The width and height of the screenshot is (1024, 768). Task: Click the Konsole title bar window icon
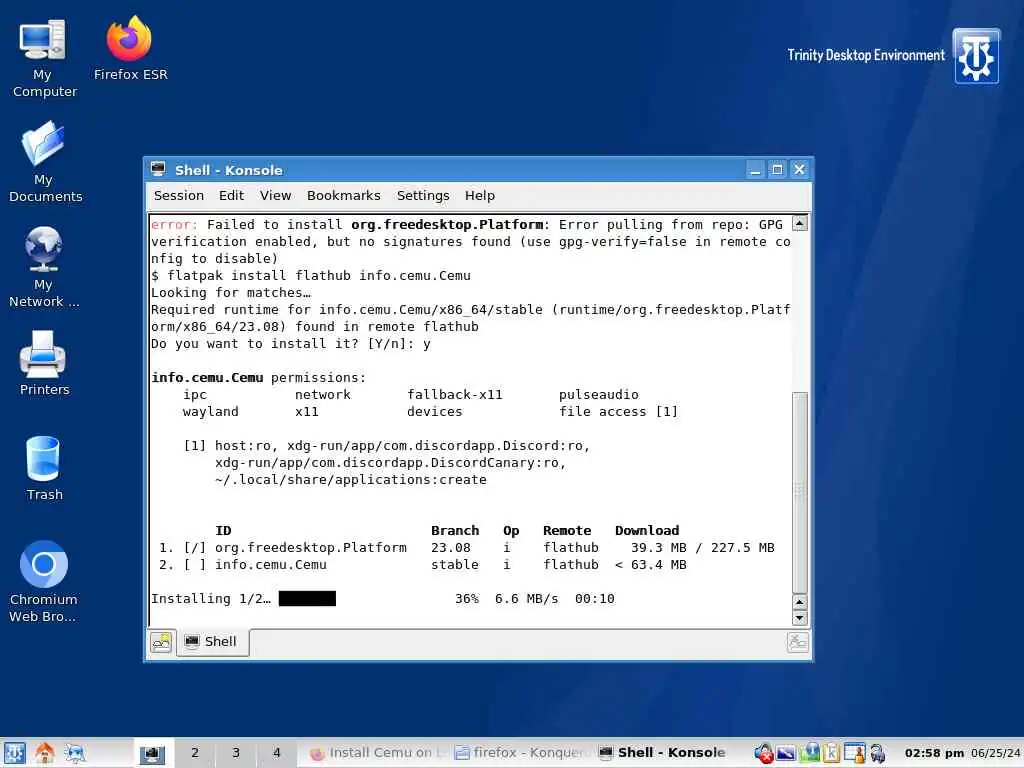point(158,170)
